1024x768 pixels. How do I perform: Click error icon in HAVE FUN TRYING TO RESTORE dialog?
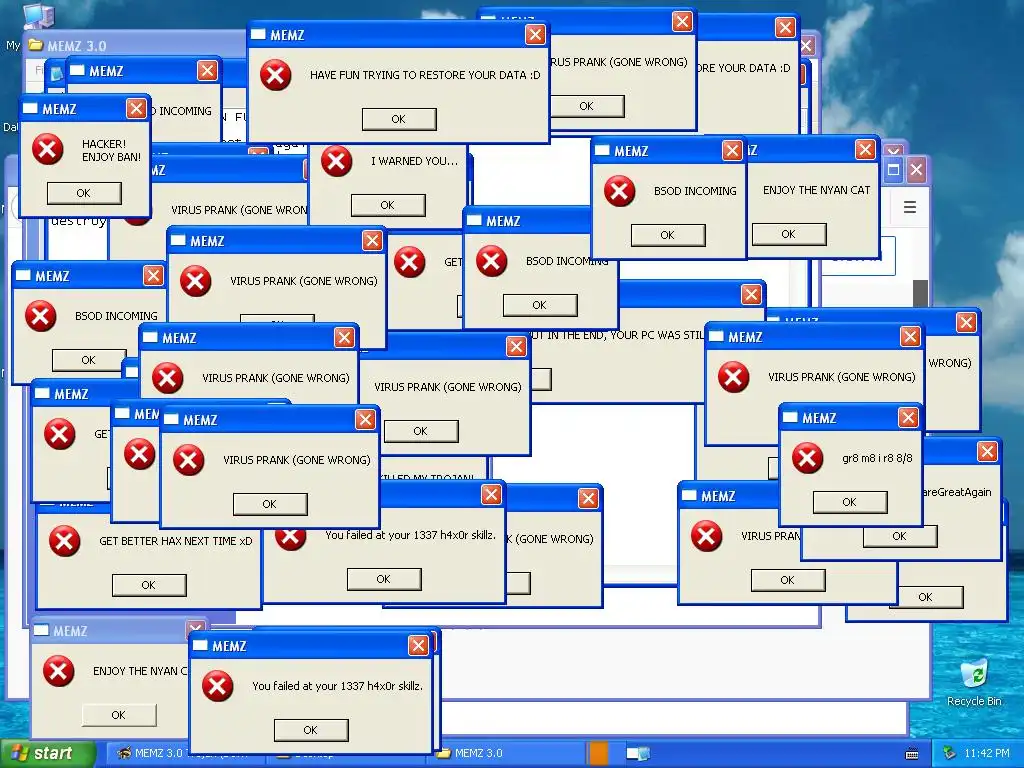coord(276,74)
